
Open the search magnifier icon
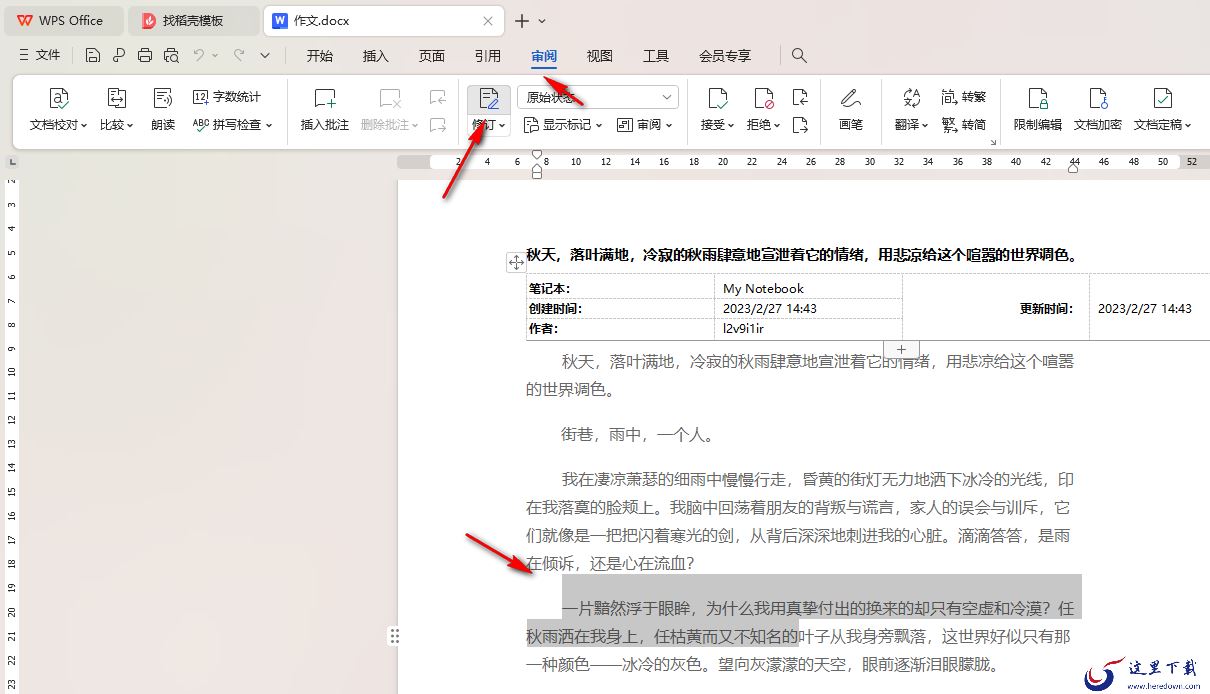tap(799, 55)
